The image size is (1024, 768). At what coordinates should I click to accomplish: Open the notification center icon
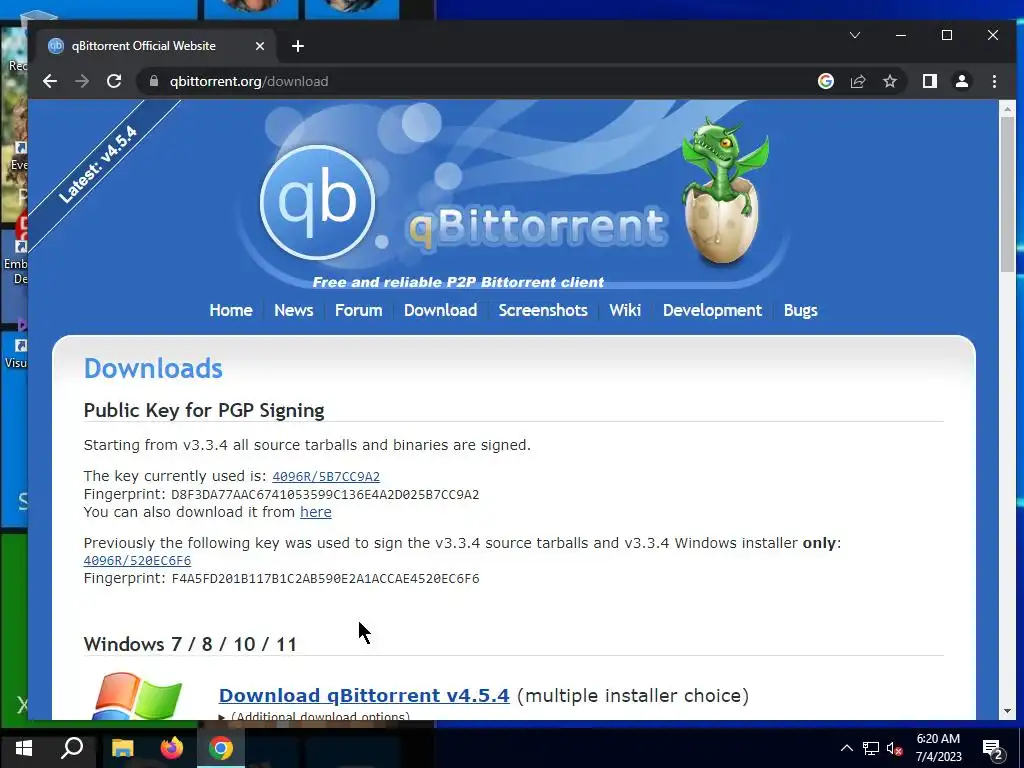click(x=992, y=749)
